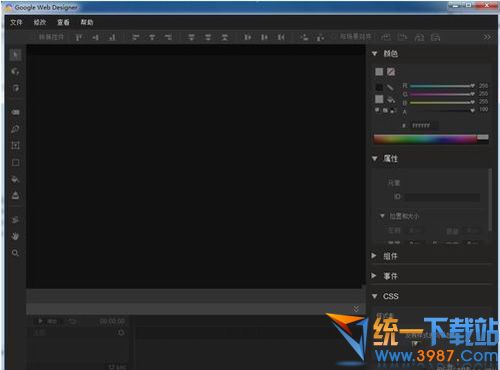Select the Ink bottle tool

click(15, 196)
